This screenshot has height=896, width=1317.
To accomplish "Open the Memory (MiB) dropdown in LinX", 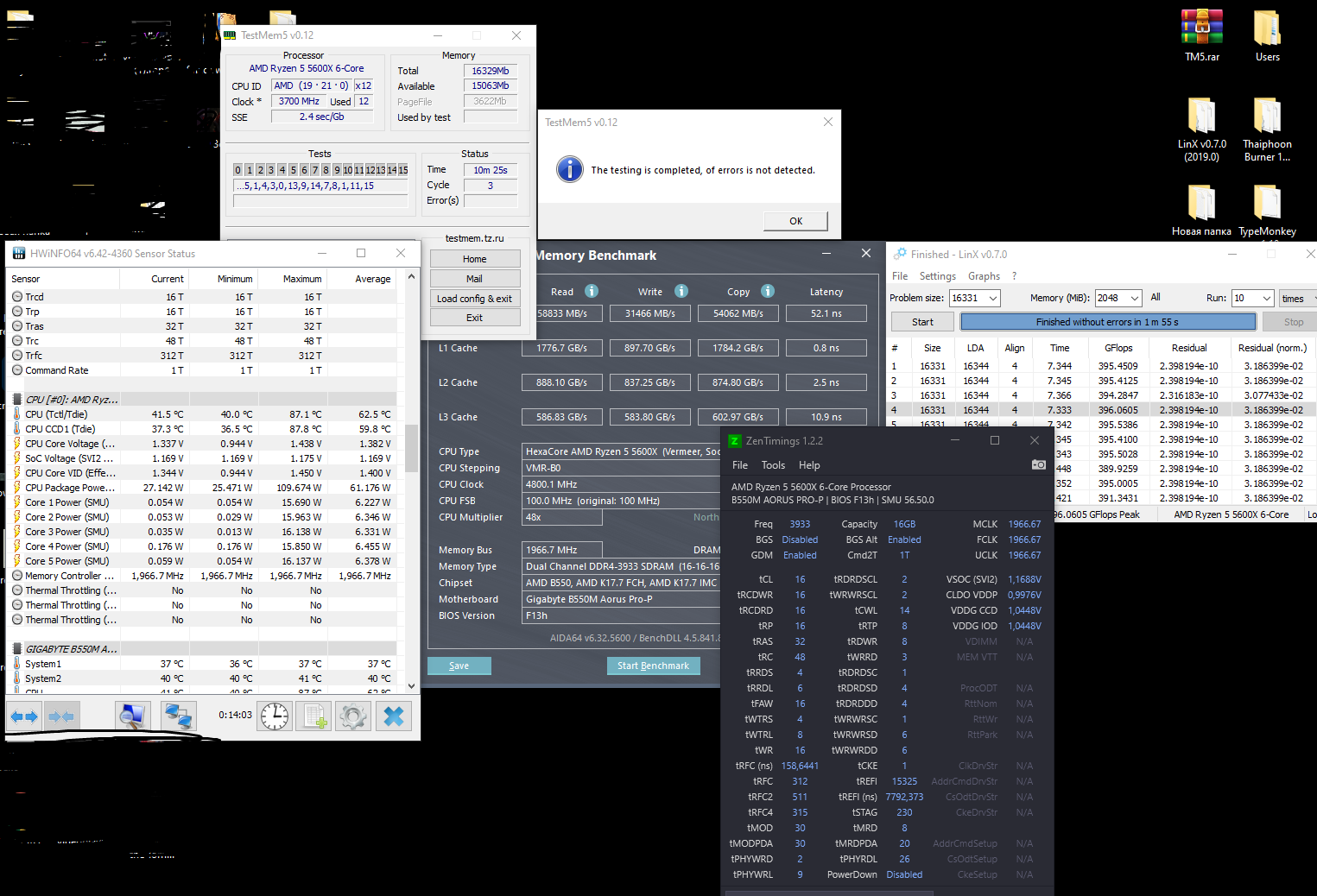I will pyautogui.click(x=1135, y=298).
